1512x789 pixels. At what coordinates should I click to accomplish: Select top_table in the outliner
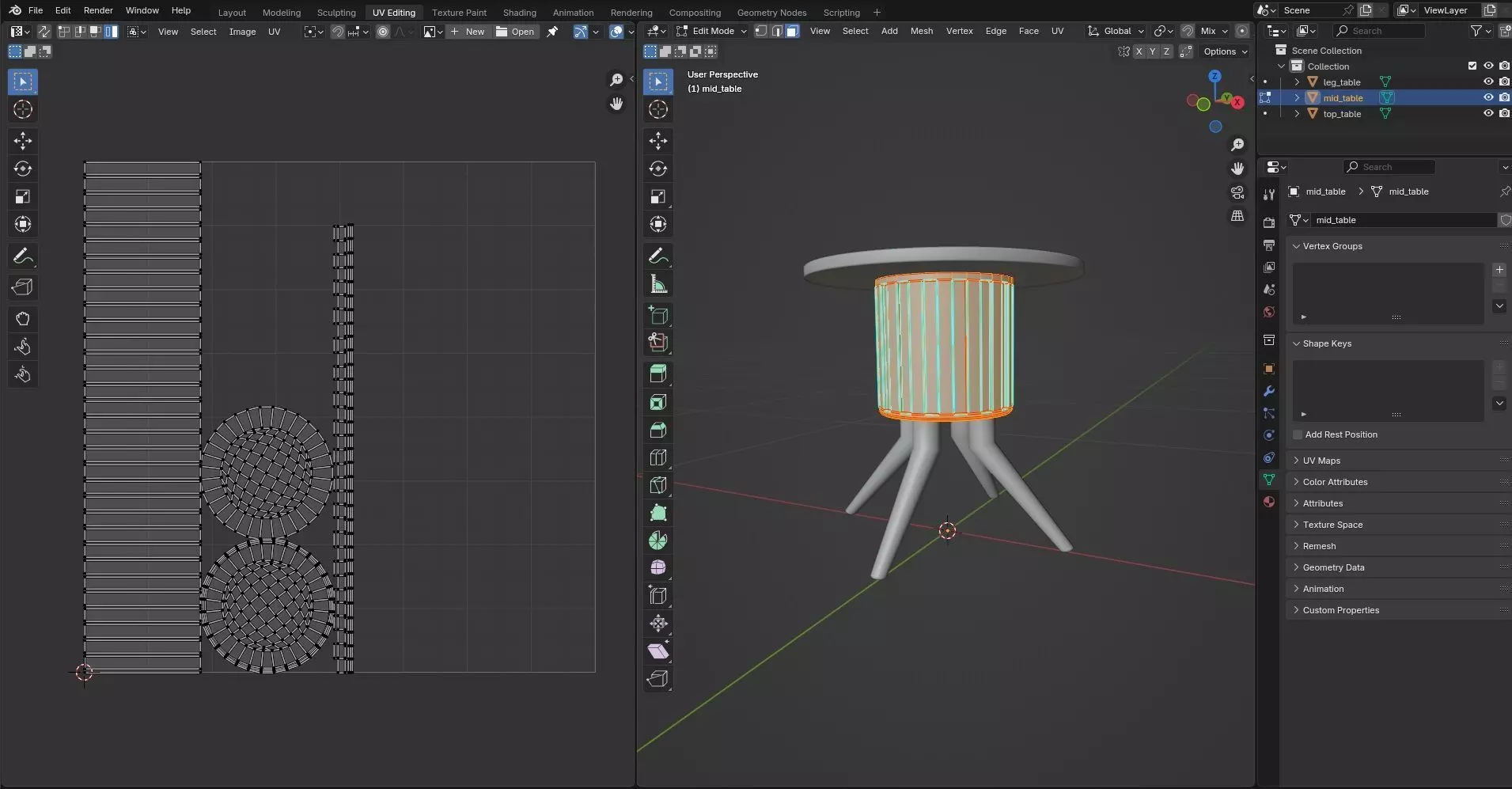tap(1342, 114)
